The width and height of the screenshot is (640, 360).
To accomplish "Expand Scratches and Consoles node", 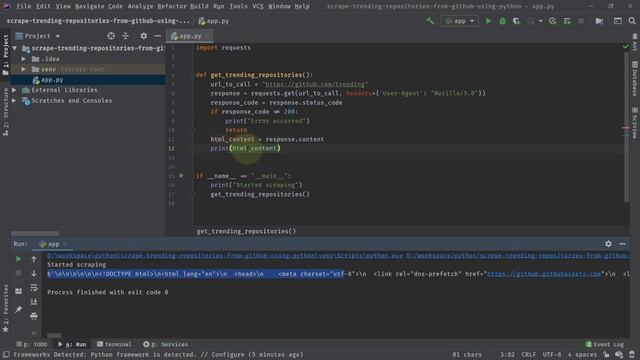I will [15, 100].
